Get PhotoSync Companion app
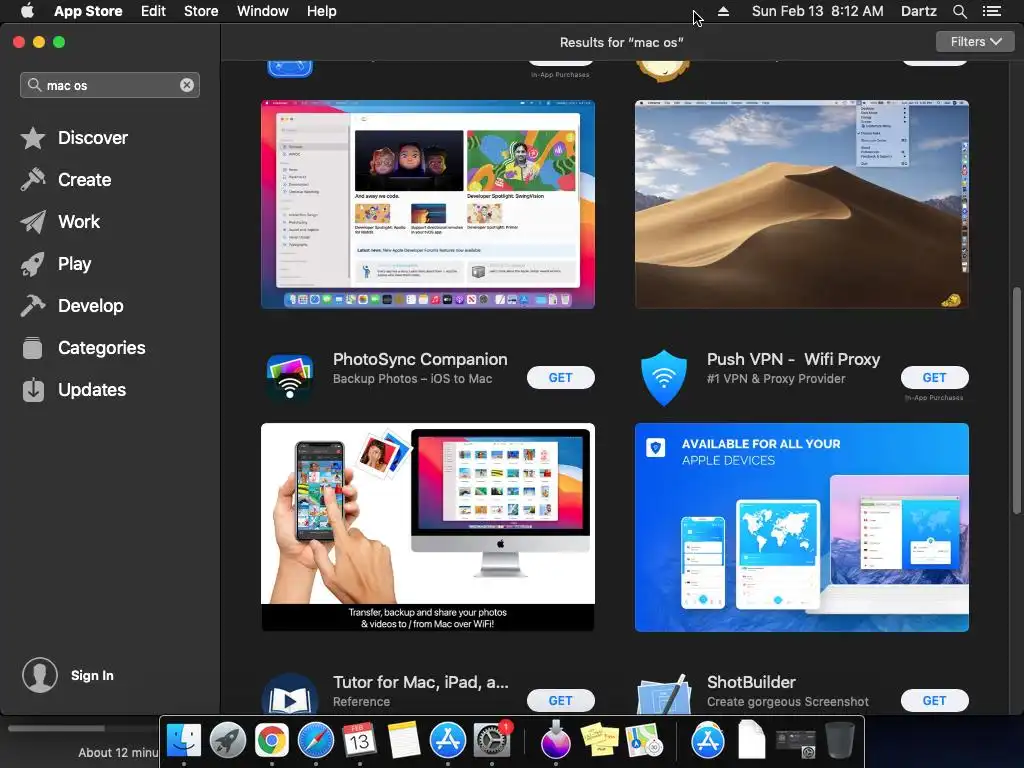 coord(560,377)
